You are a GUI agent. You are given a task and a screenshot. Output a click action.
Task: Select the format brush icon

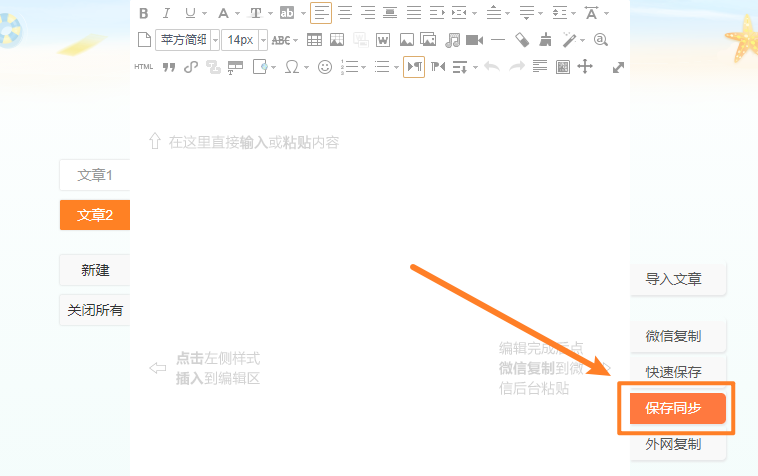click(x=545, y=39)
